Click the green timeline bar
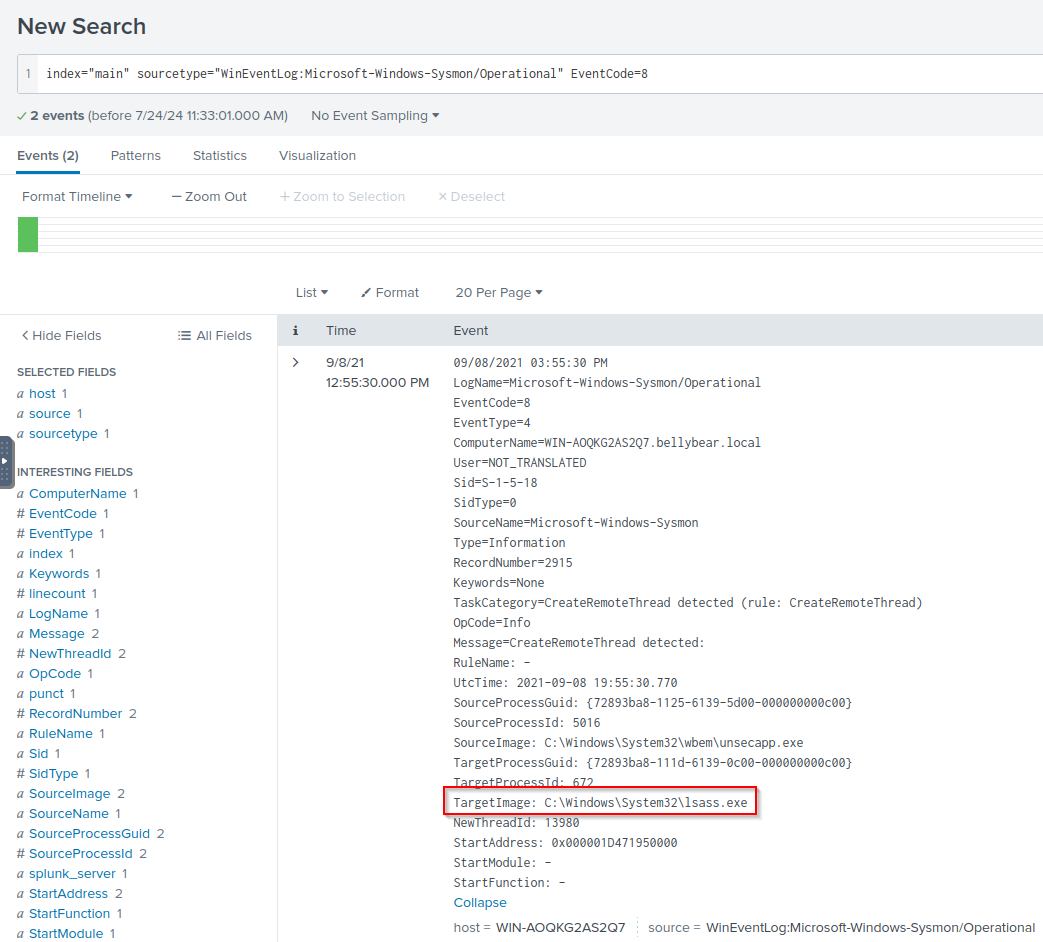Screen dimensions: 1043x942 coord(28,235)
